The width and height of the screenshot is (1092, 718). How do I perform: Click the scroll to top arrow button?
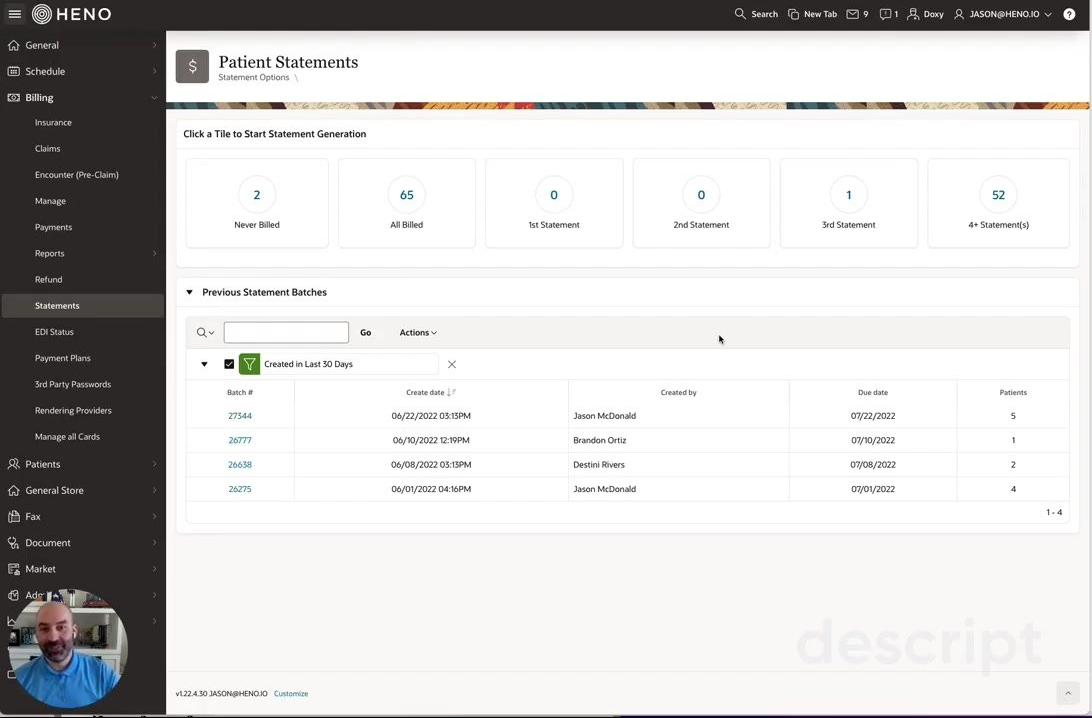pyautogui.click(x=1068, y=693)
